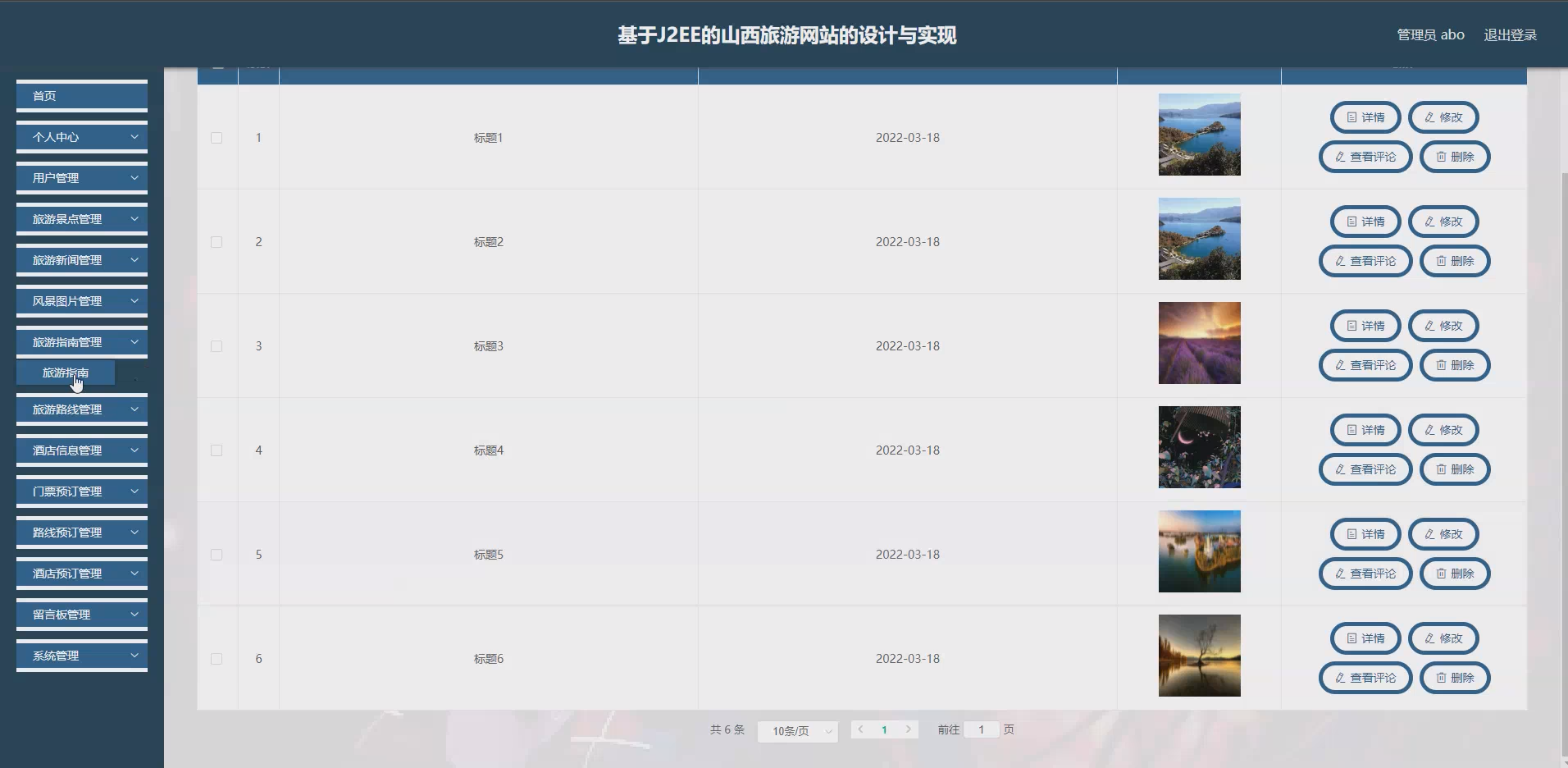The image size is (1568, 768).
Task: Edit entry 标题4
Action: coord(1443,430)
